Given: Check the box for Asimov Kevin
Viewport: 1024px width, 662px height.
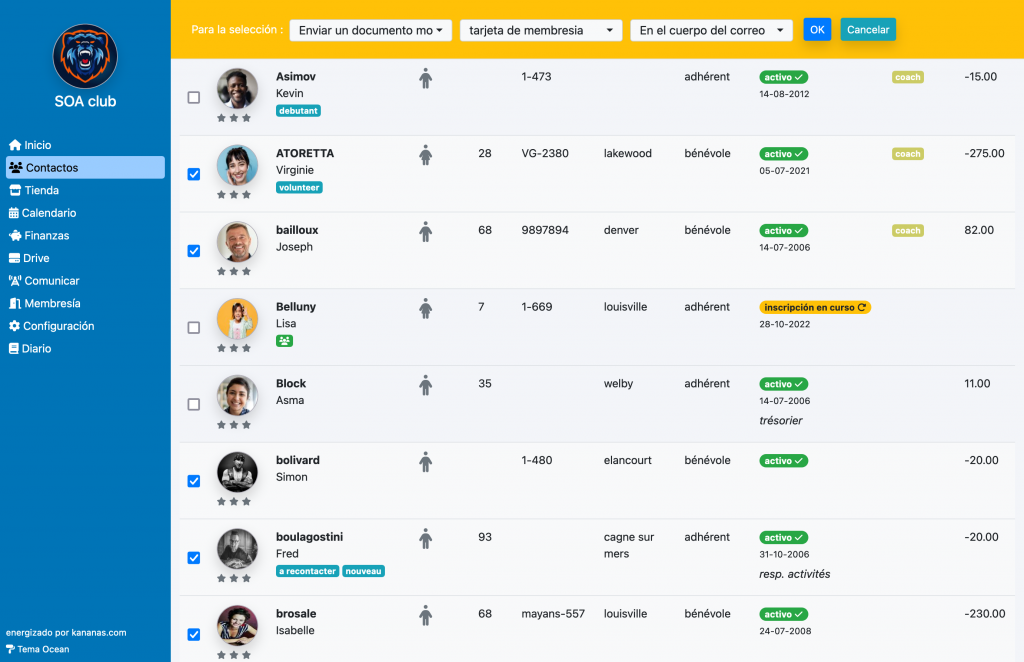Looking at the screenshot, I should (194, 97).
